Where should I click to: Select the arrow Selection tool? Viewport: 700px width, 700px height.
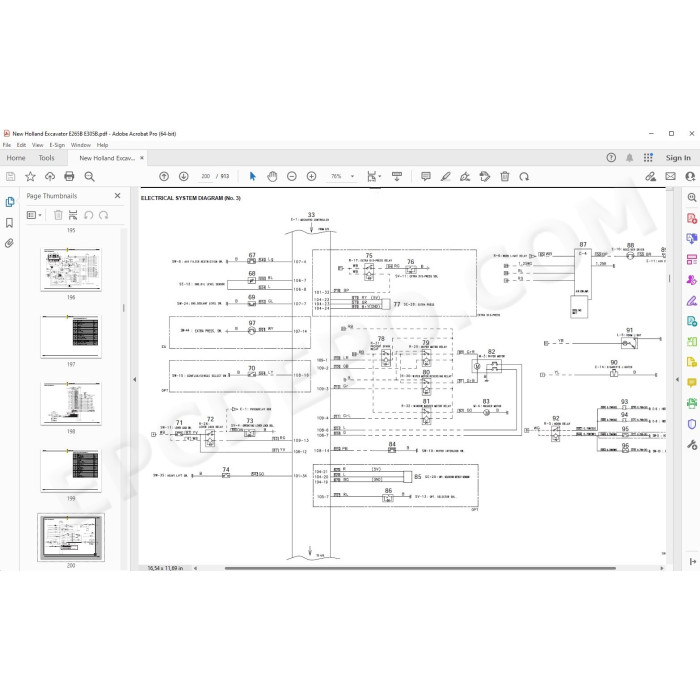pos(253,176)
